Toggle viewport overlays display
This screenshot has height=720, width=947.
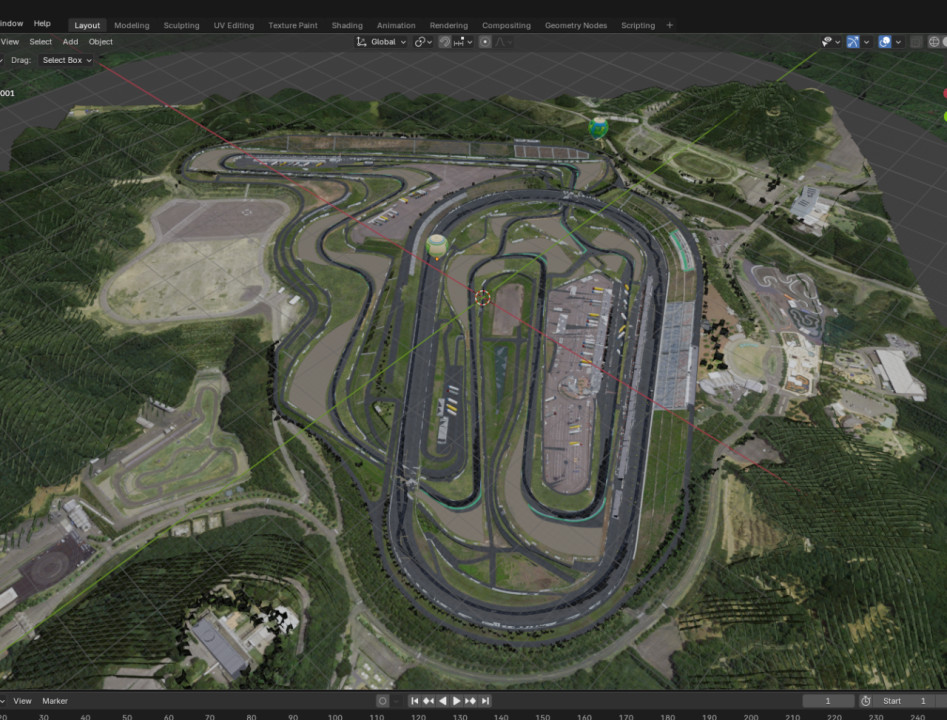tap(884, 42)
